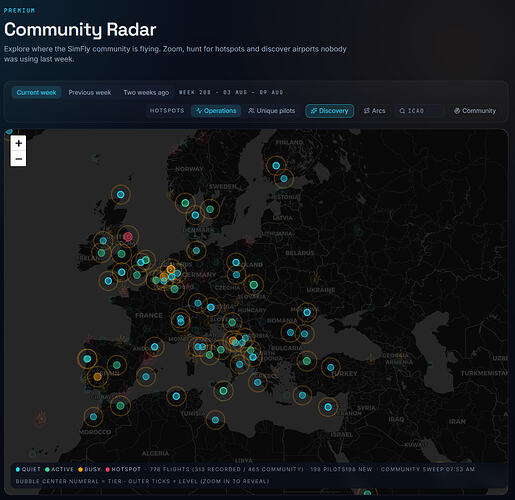515x500 pixels.
Task: Click the cyan marker in Morocco
Action: pyautogui.click(x=93, y=417)
